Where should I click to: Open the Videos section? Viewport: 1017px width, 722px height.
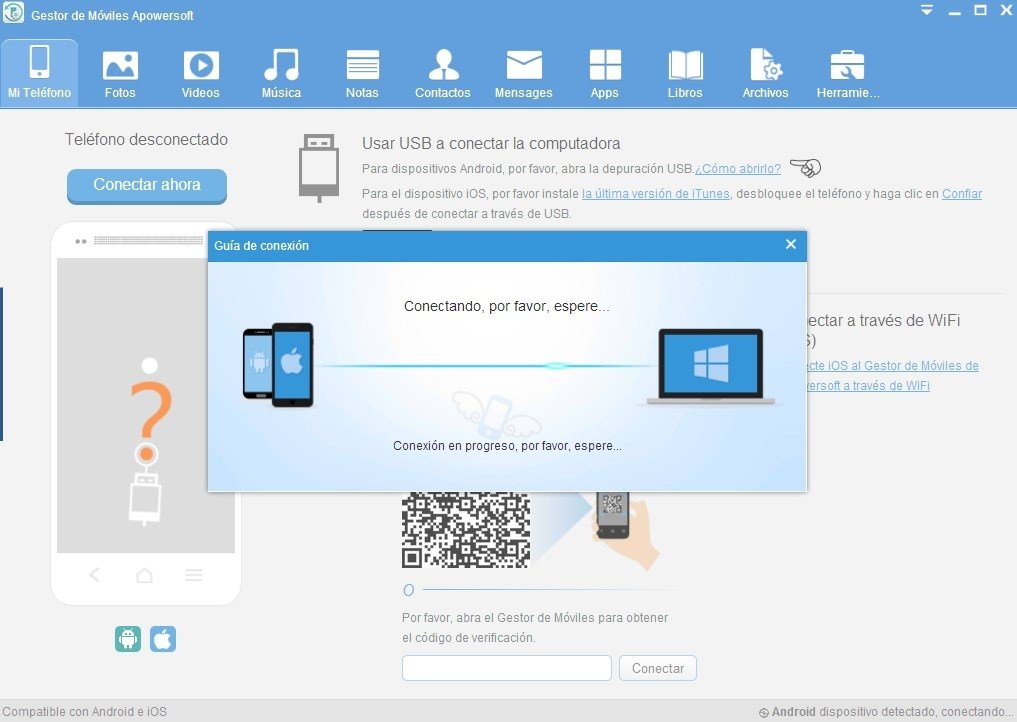pos(200,73)
